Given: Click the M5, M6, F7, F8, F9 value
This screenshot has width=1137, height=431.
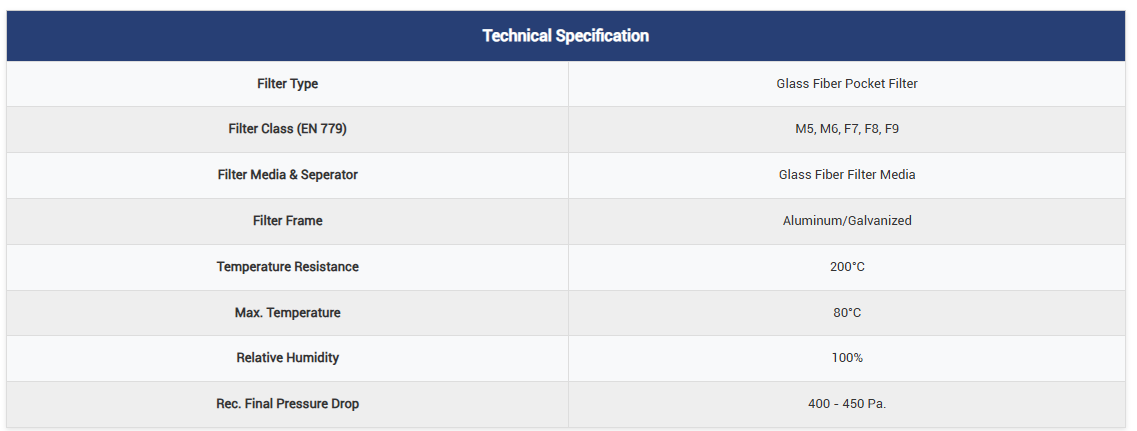Looking at the screenshot, I should coord(847,129).
